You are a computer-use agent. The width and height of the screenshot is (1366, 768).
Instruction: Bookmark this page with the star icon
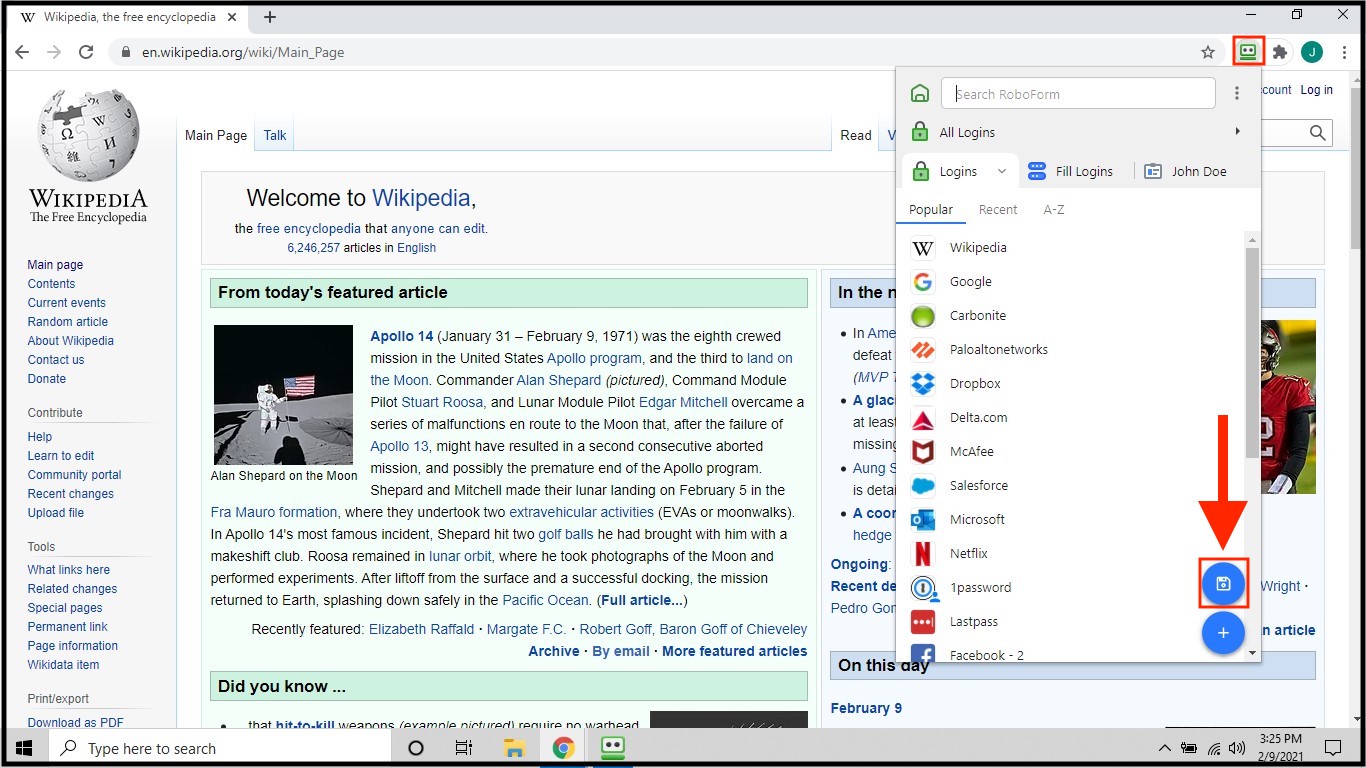tap(1208, 52)
